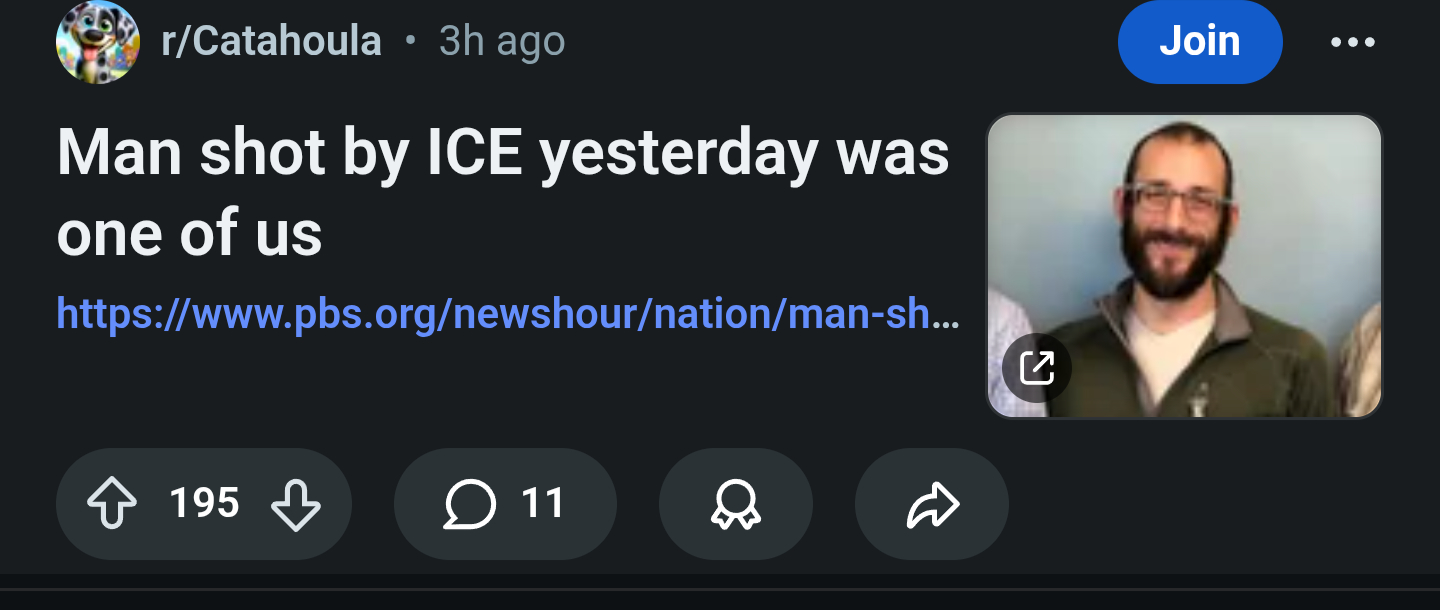Screen dimensions: 1440x610
Task: Tap the upvote arrow on the post
Action: point(112,503)
